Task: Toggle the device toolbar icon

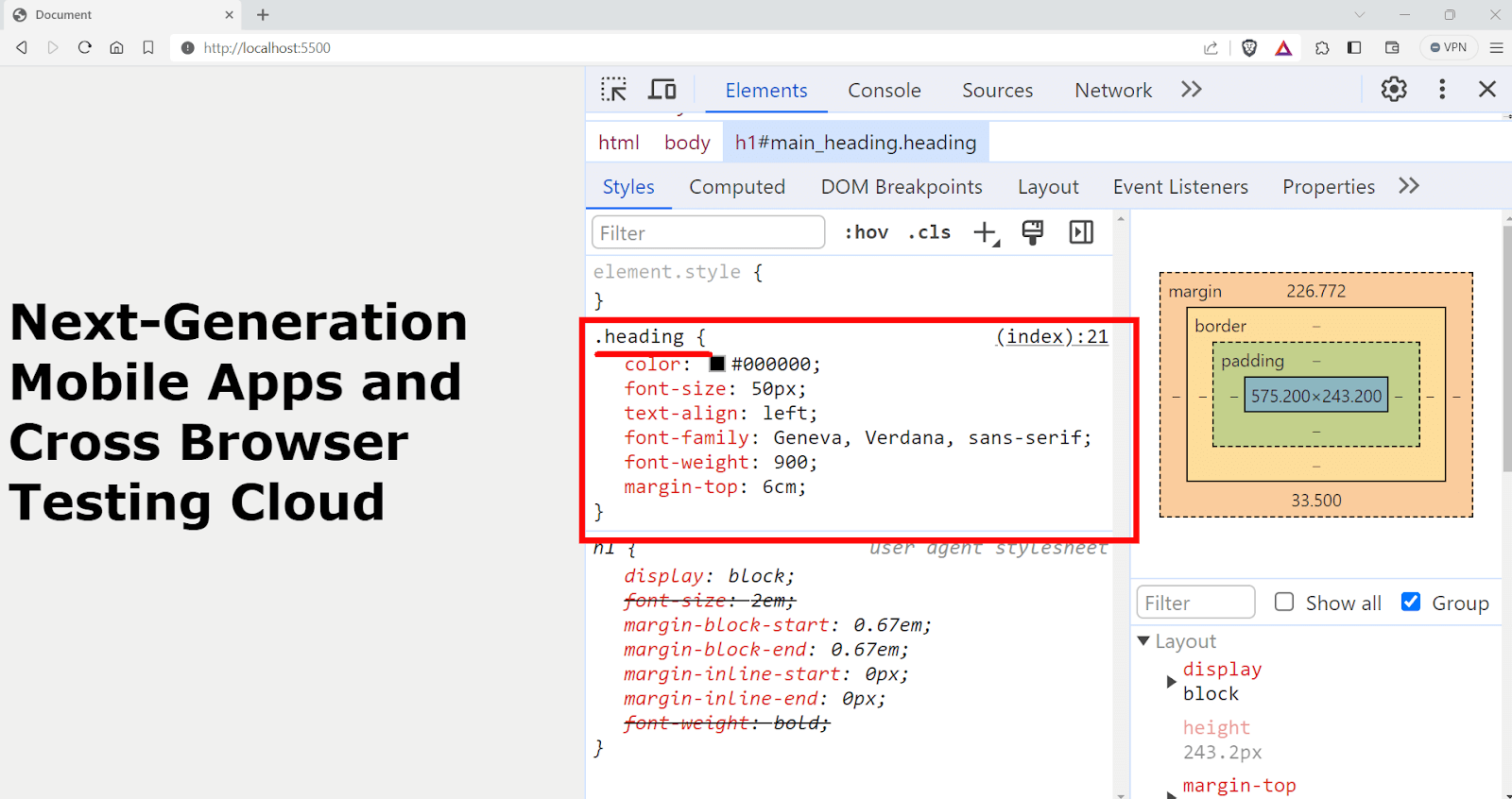Action: coord(661,90)
